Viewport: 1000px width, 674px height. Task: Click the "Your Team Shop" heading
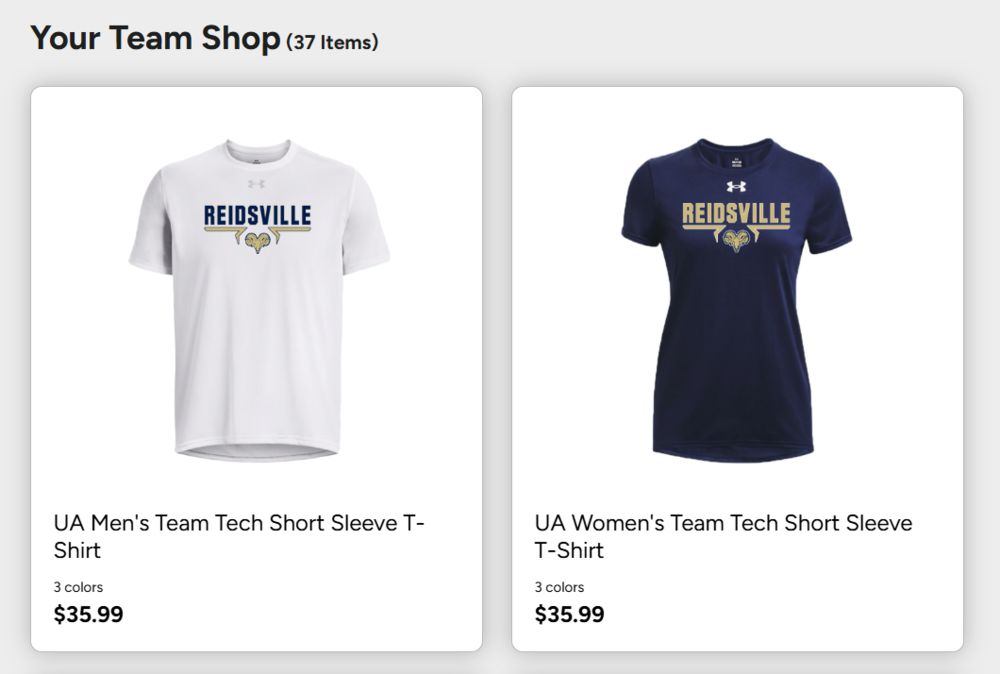pyautogui.click(x=155, y=38)
